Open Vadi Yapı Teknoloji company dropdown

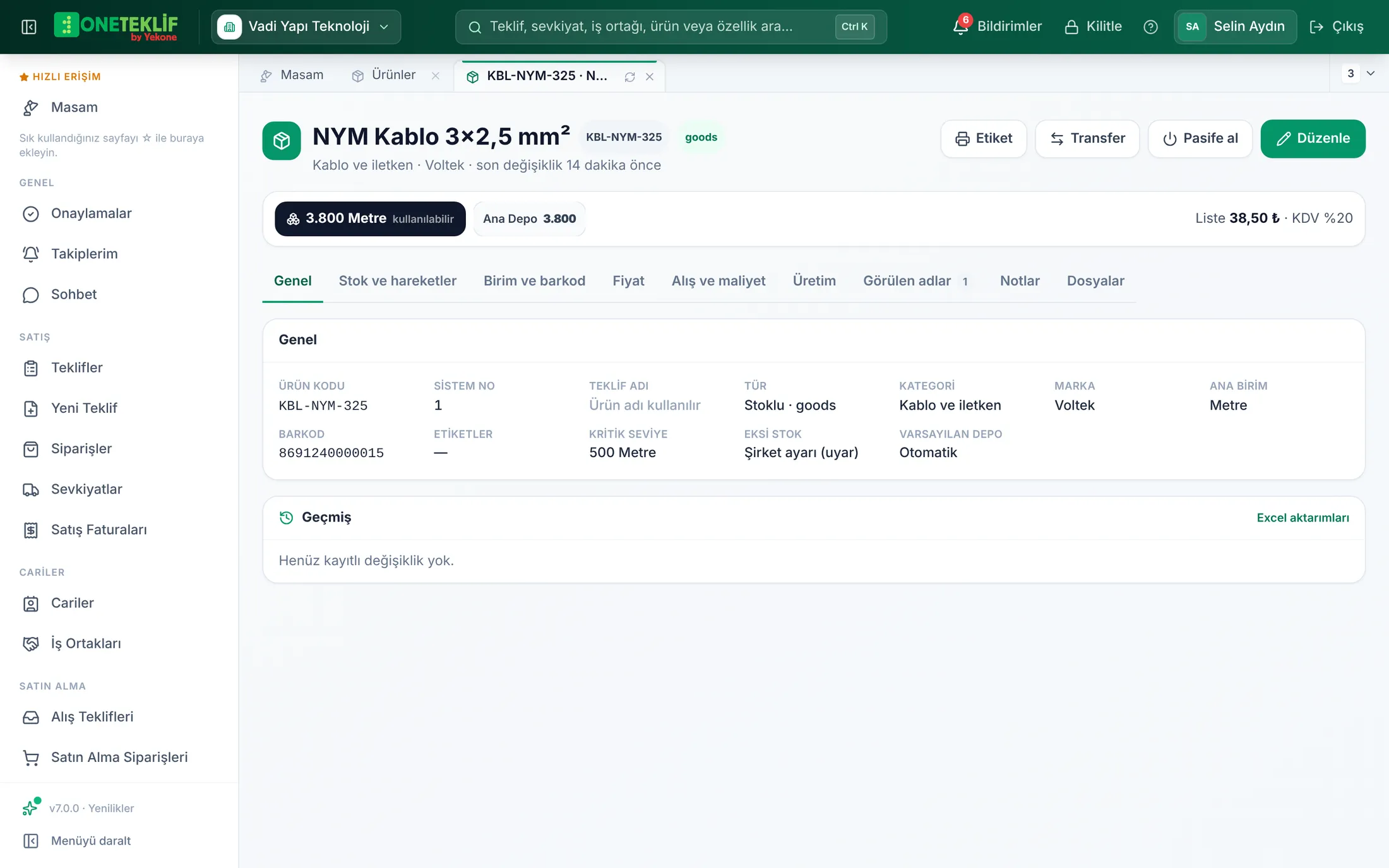306,27
